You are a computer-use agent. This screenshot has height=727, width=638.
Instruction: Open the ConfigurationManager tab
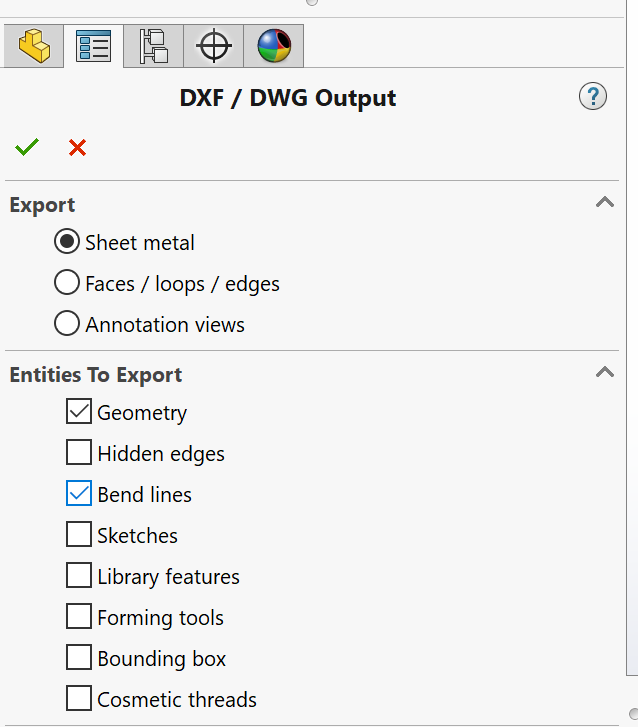153,46
